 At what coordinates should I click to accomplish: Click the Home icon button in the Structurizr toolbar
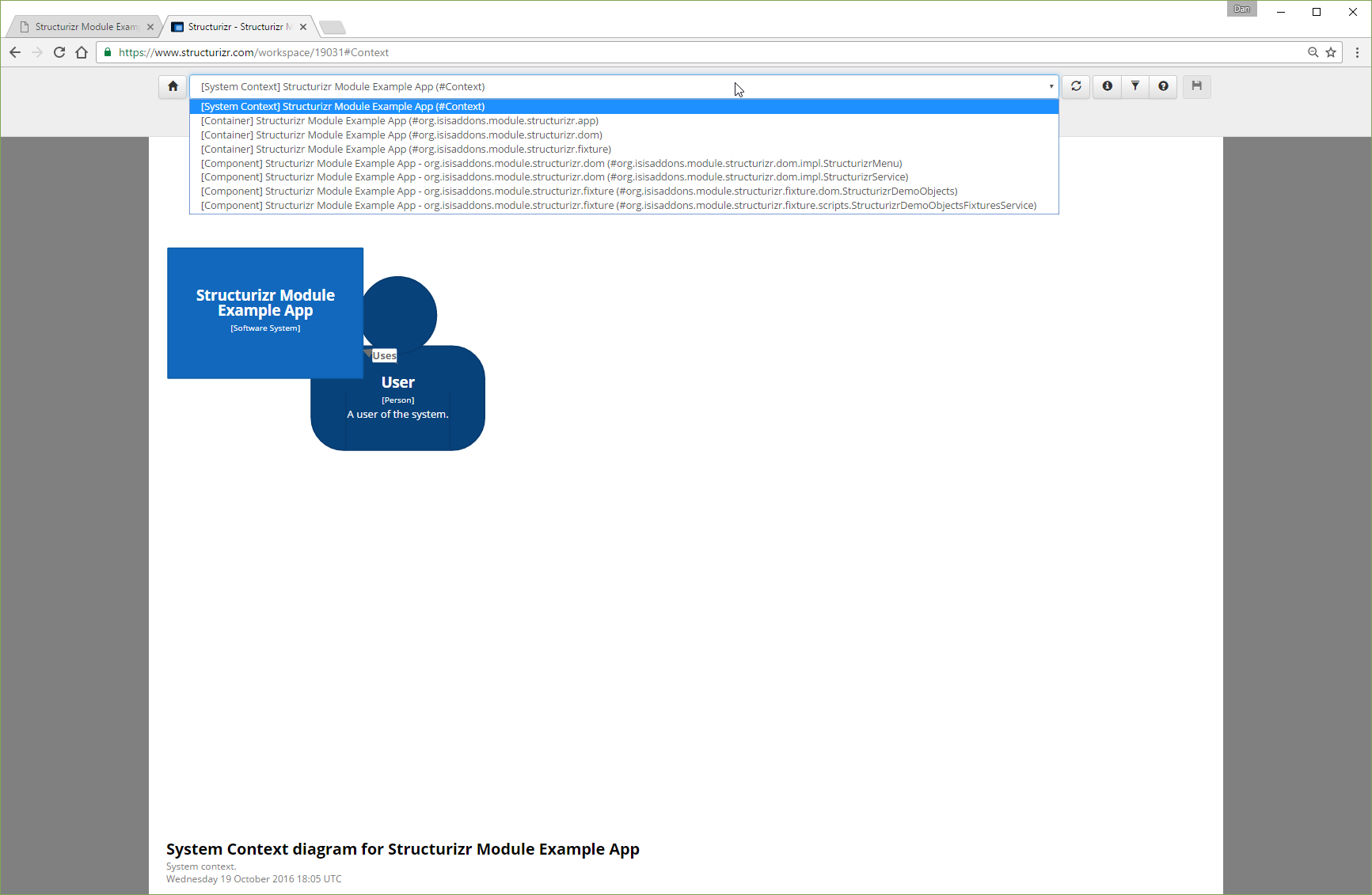click(173, 86)
